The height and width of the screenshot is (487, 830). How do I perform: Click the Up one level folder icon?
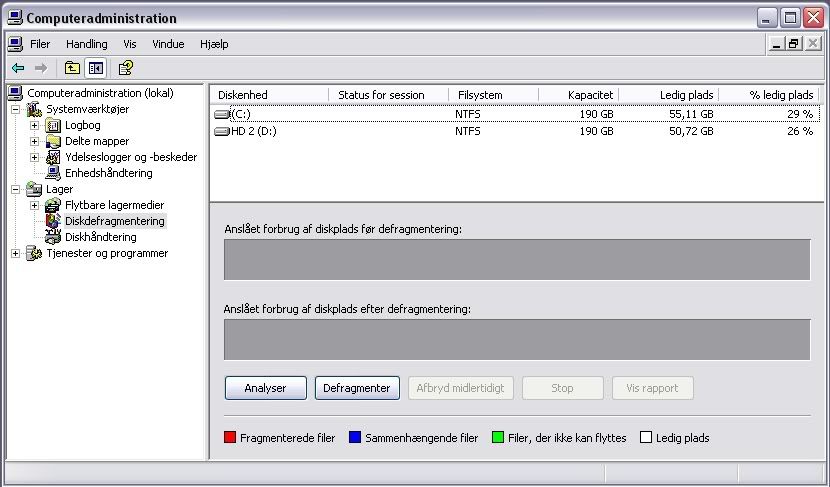(72, 68)
